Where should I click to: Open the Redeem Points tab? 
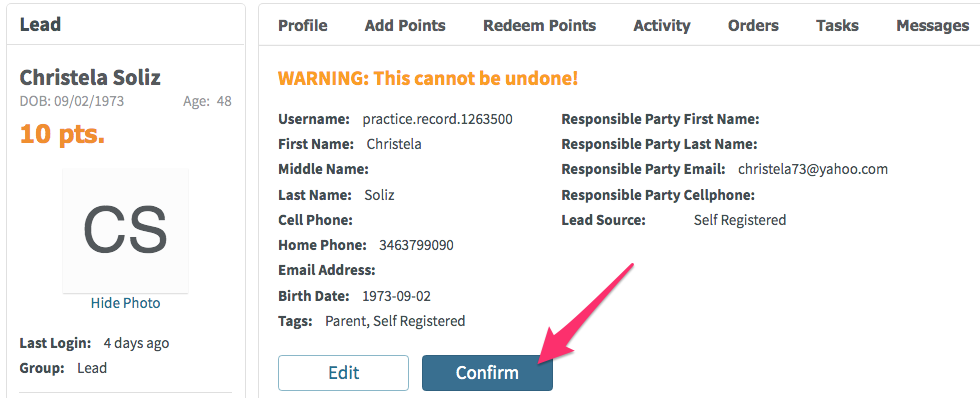click(539, 26)
